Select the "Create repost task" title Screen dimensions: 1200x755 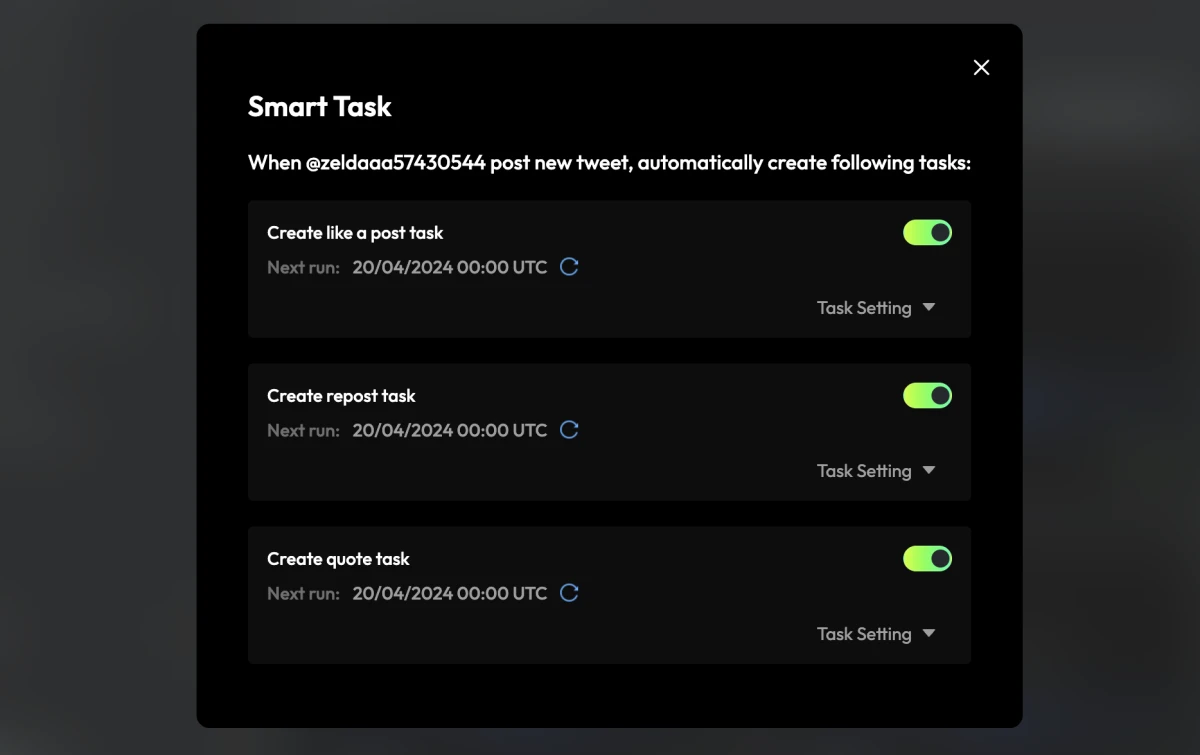341,396
